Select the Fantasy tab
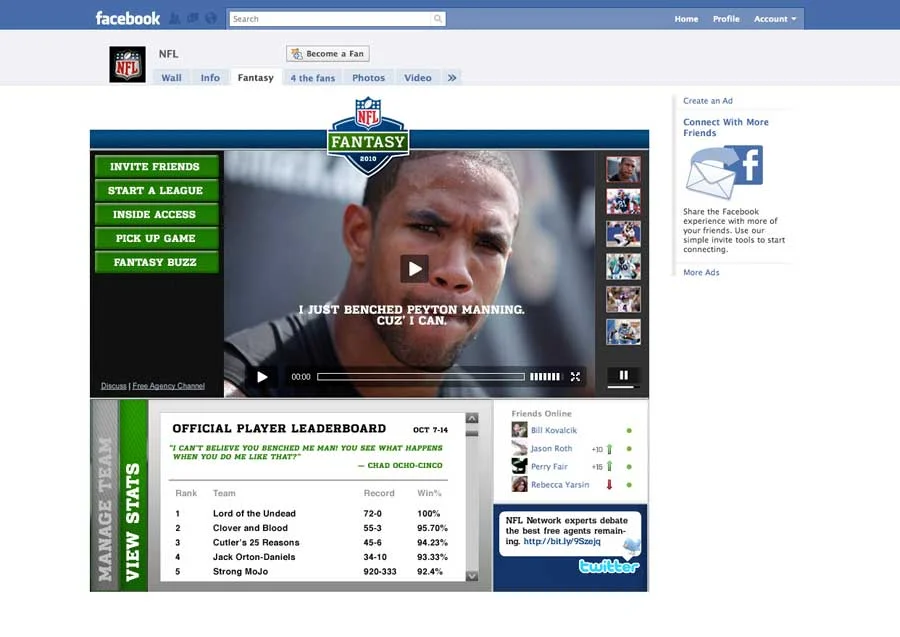The image size is (900, 637). pyautogui.click(x=255, y=77)
